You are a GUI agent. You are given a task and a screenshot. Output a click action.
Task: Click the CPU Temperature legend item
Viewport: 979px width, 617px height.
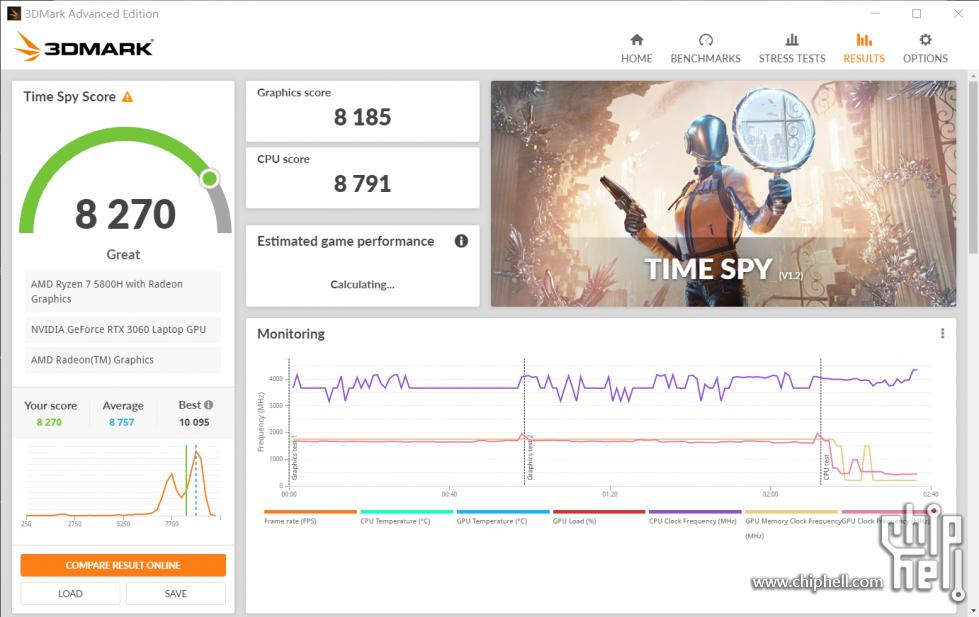tap(406, 518)
